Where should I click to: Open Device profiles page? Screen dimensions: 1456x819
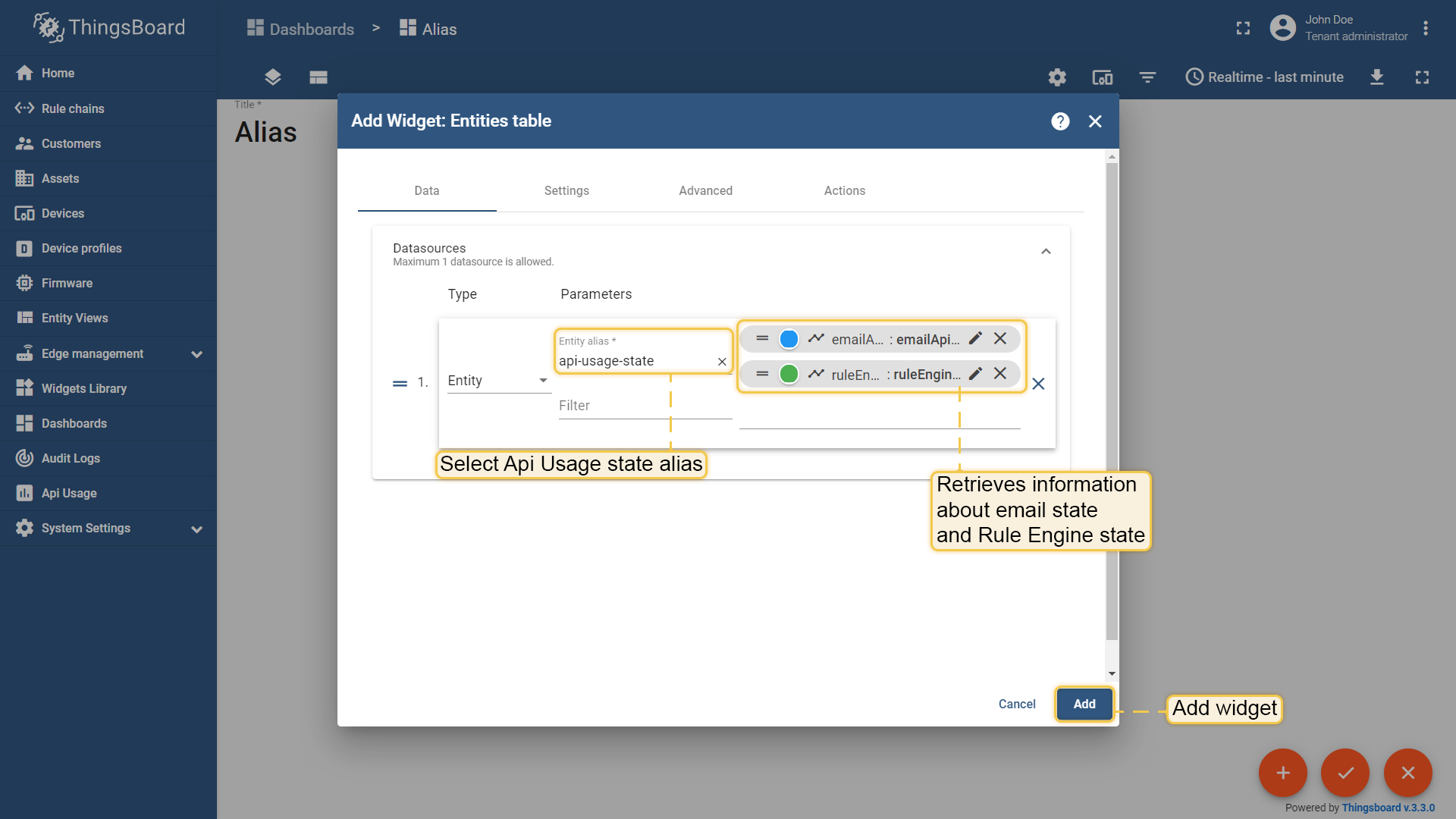[x=108, y=248]
